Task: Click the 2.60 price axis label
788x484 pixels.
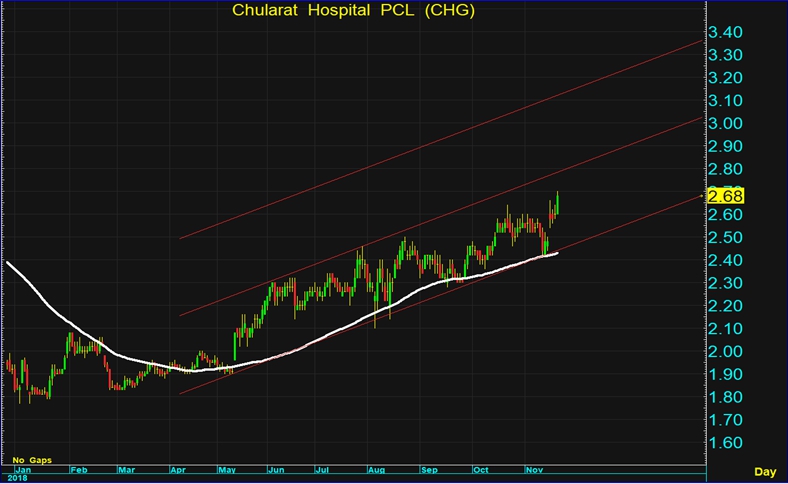Action: point(725,215)
